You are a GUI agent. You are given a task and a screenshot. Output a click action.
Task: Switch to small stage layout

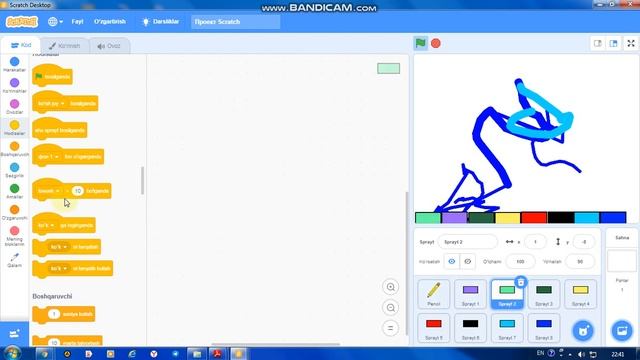point(598,43)
